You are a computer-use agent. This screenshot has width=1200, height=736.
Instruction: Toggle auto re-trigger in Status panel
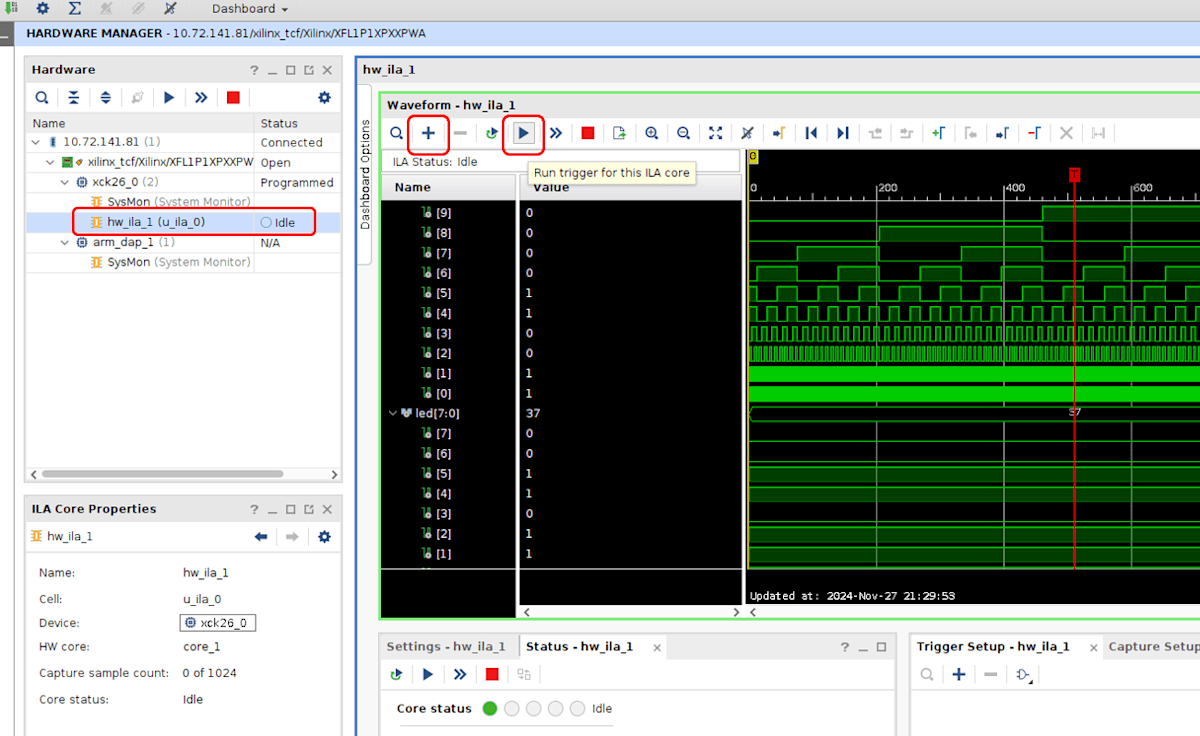(x=396, y=675)
